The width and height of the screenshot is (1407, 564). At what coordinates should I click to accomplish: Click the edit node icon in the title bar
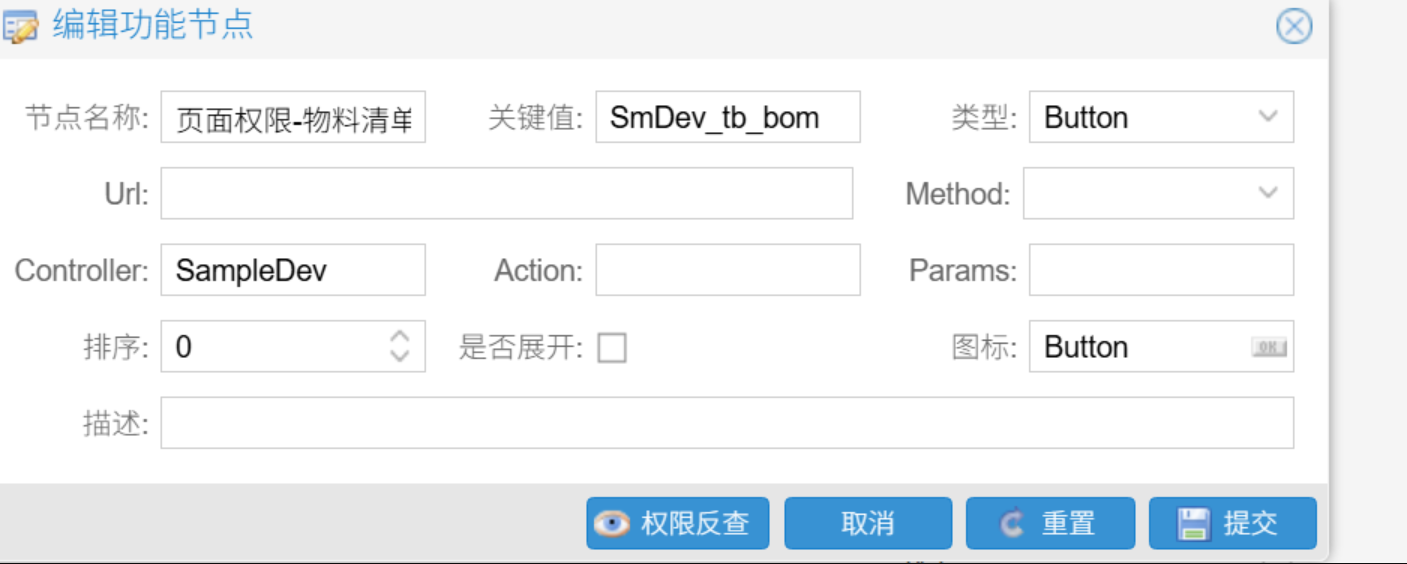tap(21, 26)
